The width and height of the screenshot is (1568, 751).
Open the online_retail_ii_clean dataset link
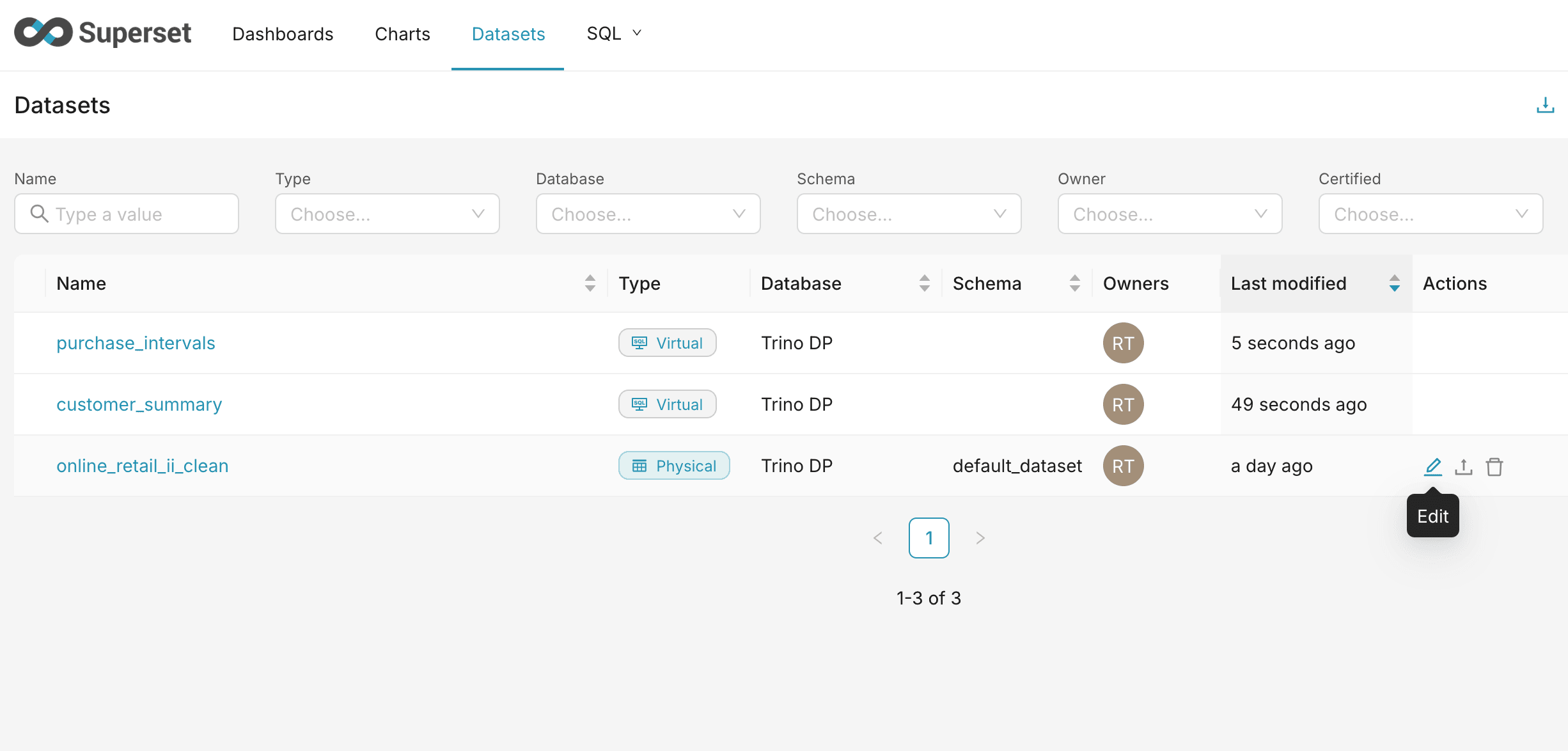click(x=143, y=466)
